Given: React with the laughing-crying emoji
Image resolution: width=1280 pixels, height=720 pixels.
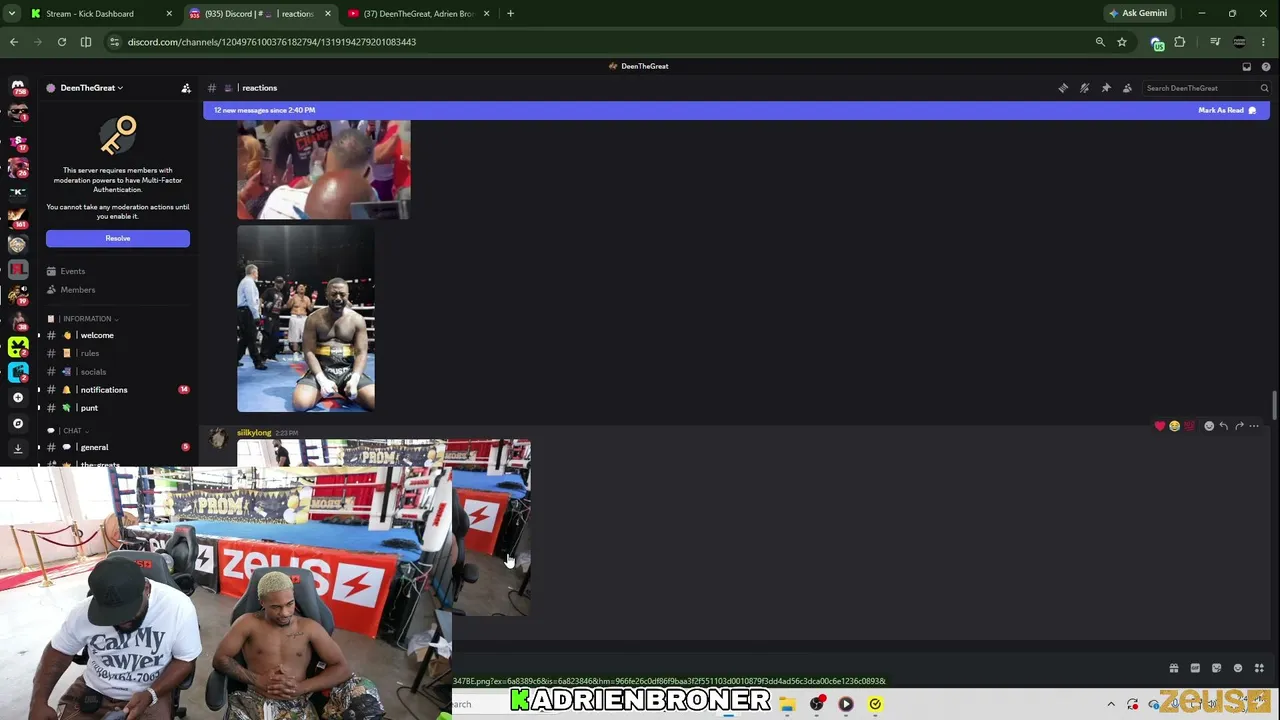Looking at the screenshot, I should click(1174, 426).
